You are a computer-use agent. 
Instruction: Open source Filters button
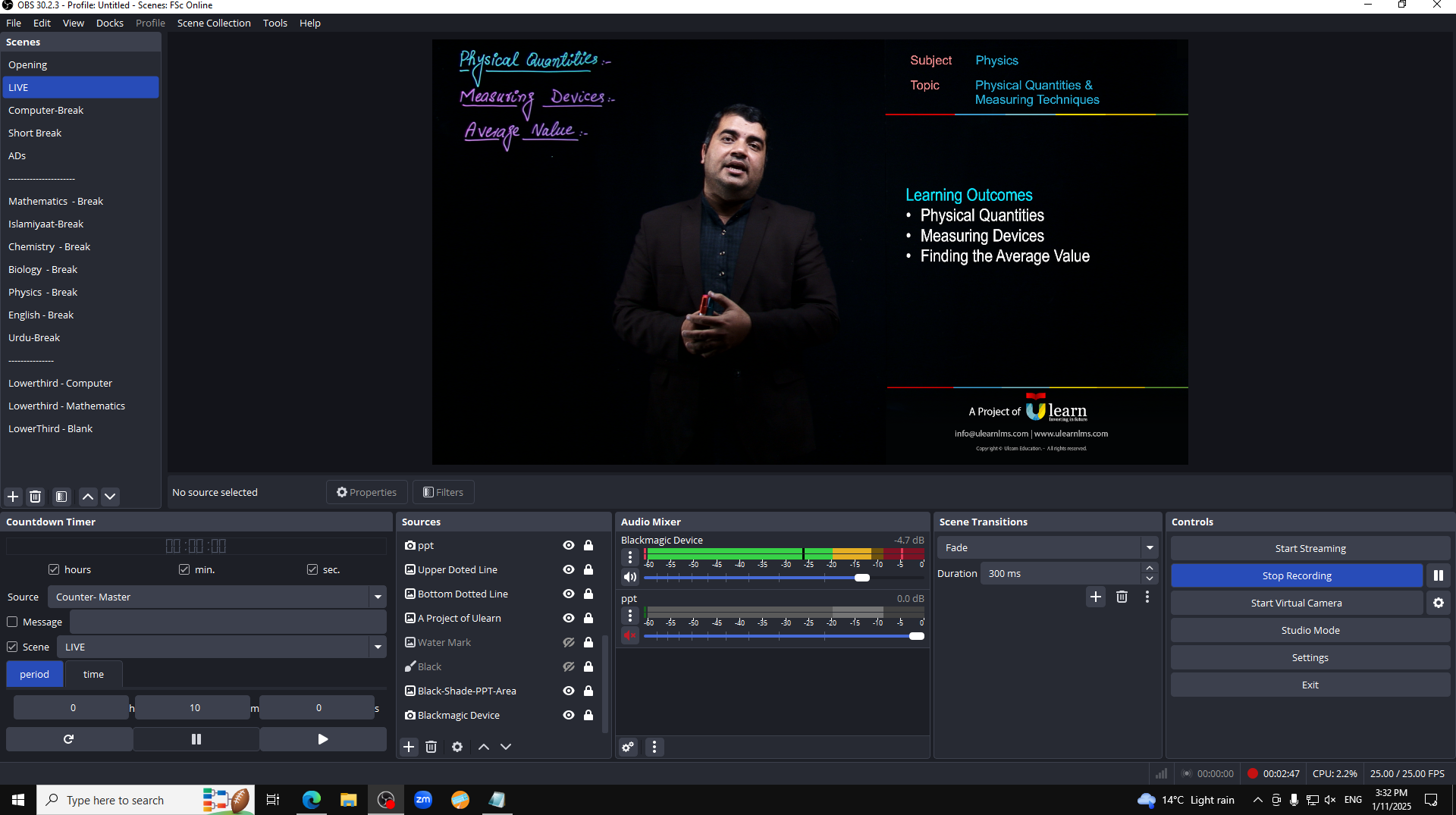point(444,492)
